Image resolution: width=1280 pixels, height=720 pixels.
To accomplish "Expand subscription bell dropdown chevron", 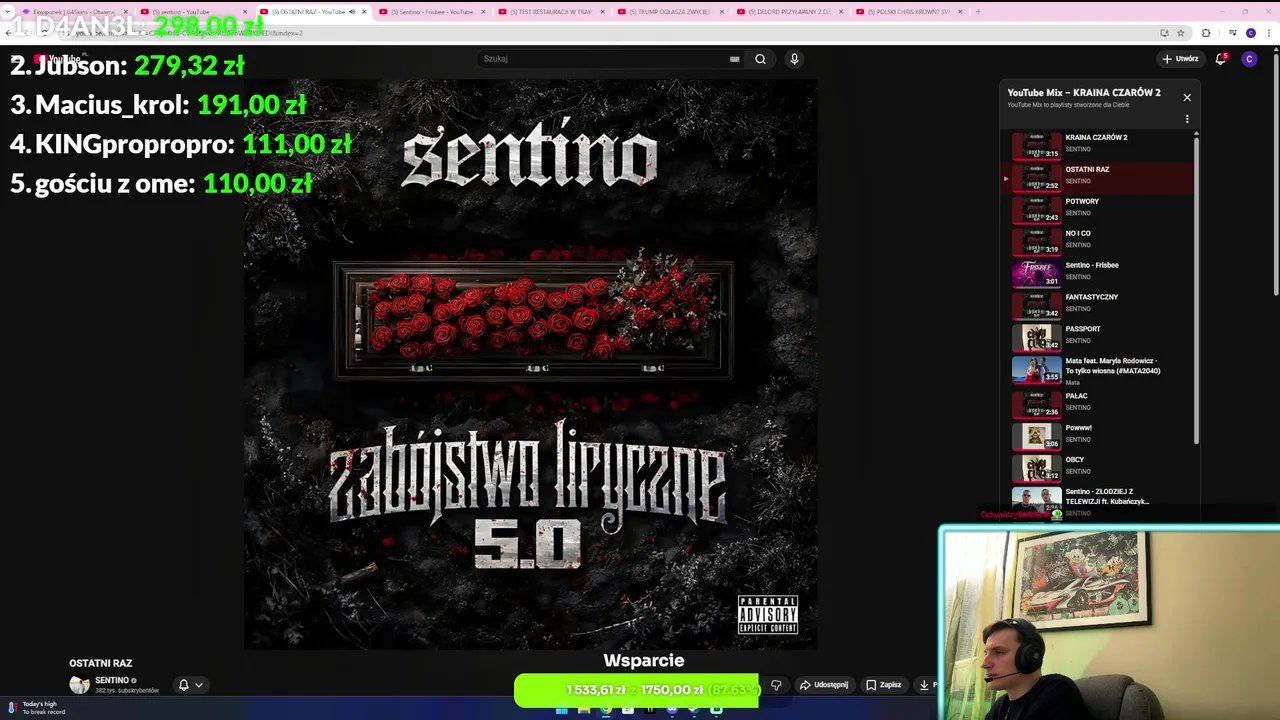I will coord(199,685).
